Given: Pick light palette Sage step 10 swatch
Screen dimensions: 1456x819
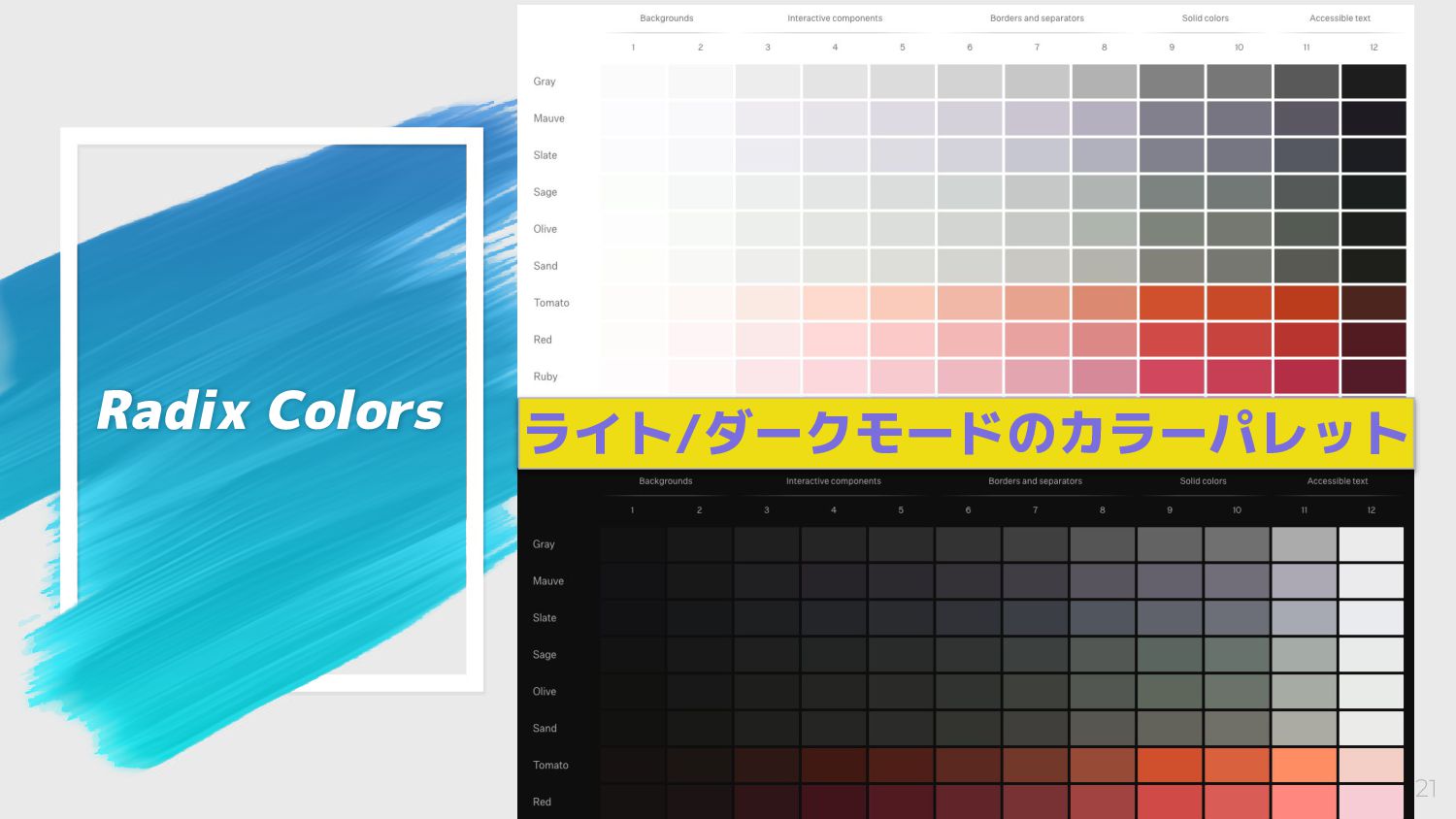Looking at the screenshot, I should coord(1240,192).
